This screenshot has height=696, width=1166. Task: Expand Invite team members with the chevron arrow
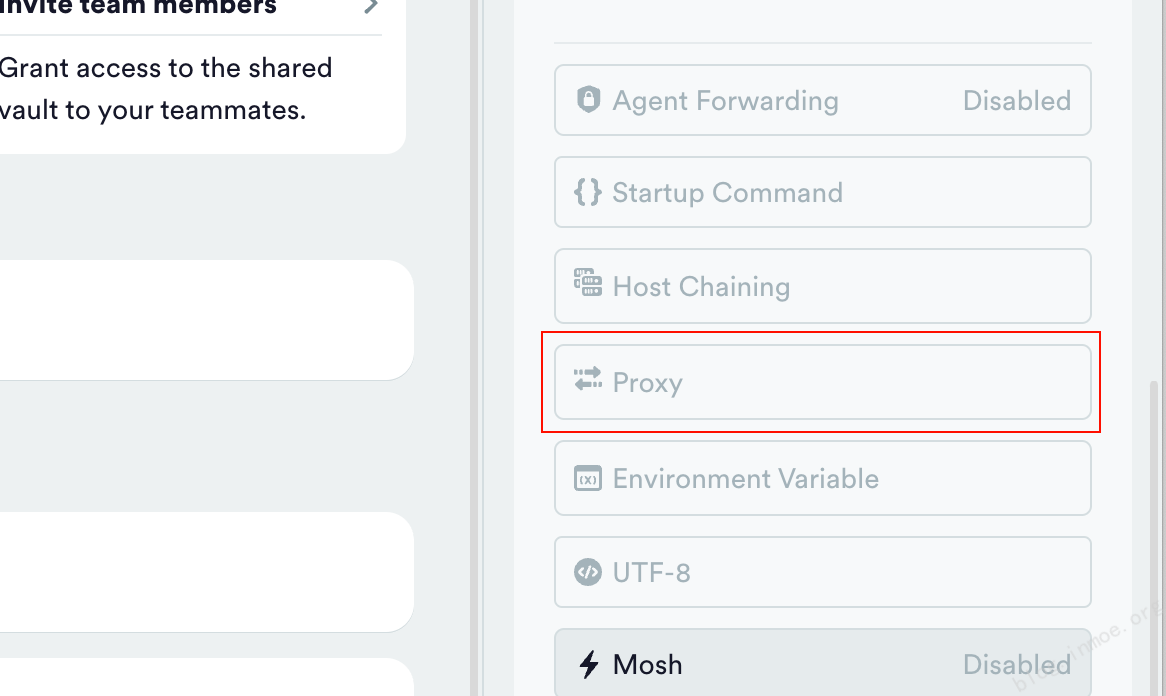click(371, 7)
